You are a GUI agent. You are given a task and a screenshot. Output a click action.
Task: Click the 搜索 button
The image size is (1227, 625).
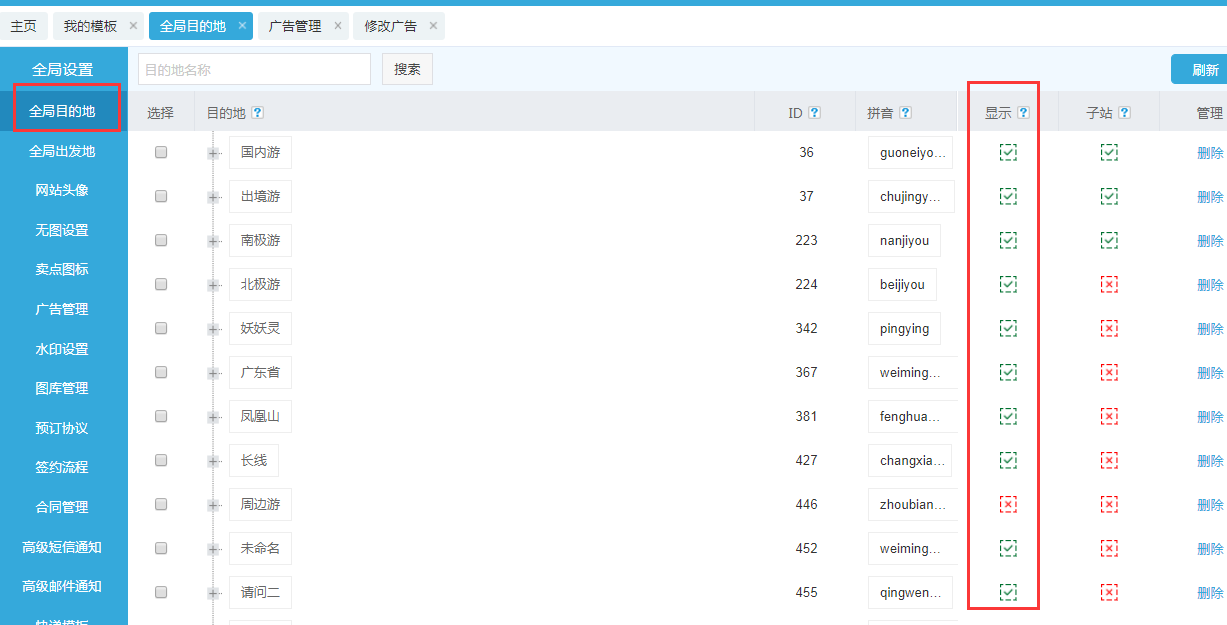[407, 69]
